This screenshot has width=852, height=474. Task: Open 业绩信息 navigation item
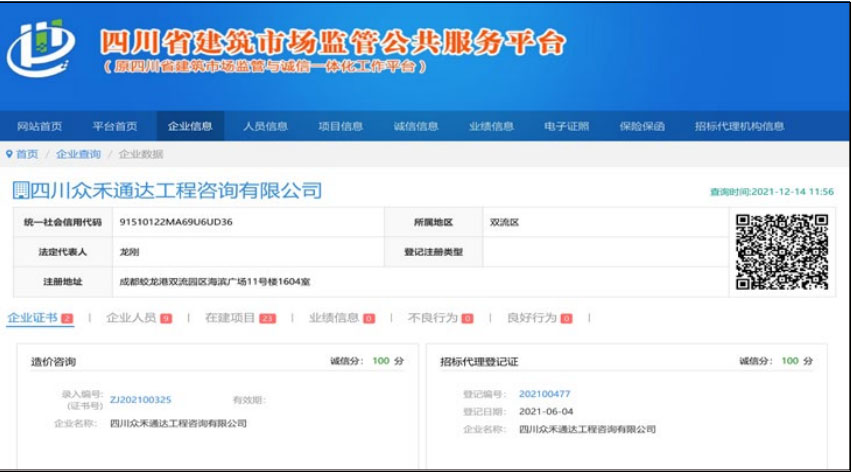click(x=491, y=126)
